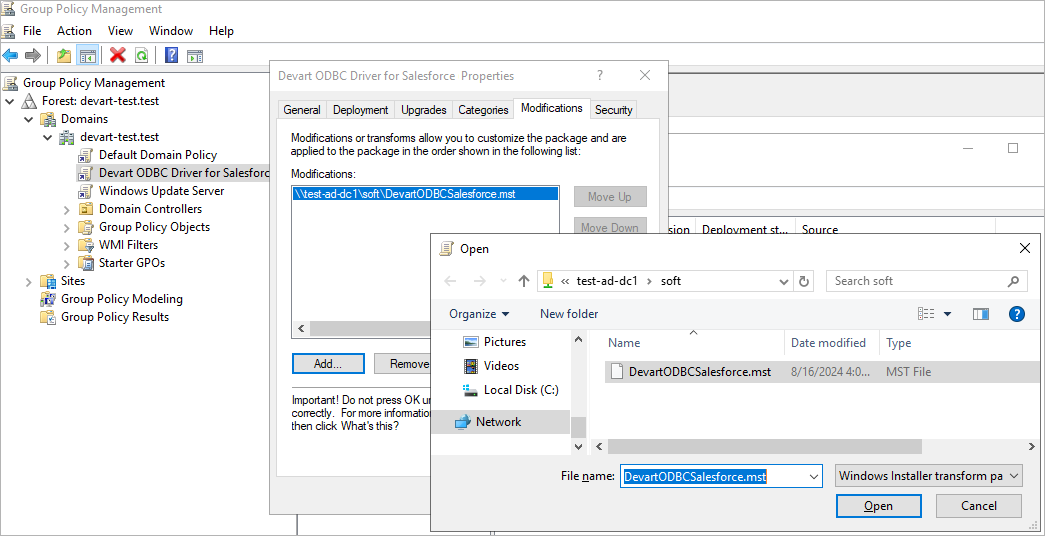Switch to the Deployment tab

[x=361, y=110]
